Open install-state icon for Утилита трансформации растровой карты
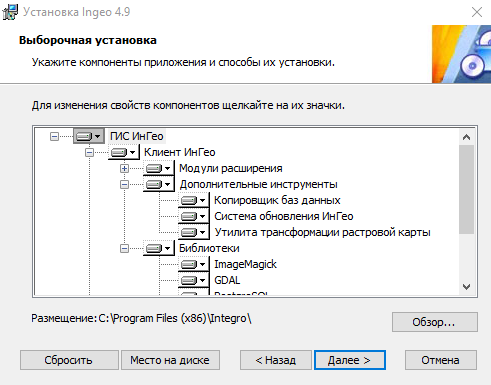Image resolution: width=491 pixels, height=385 pixels. (194, 232)
